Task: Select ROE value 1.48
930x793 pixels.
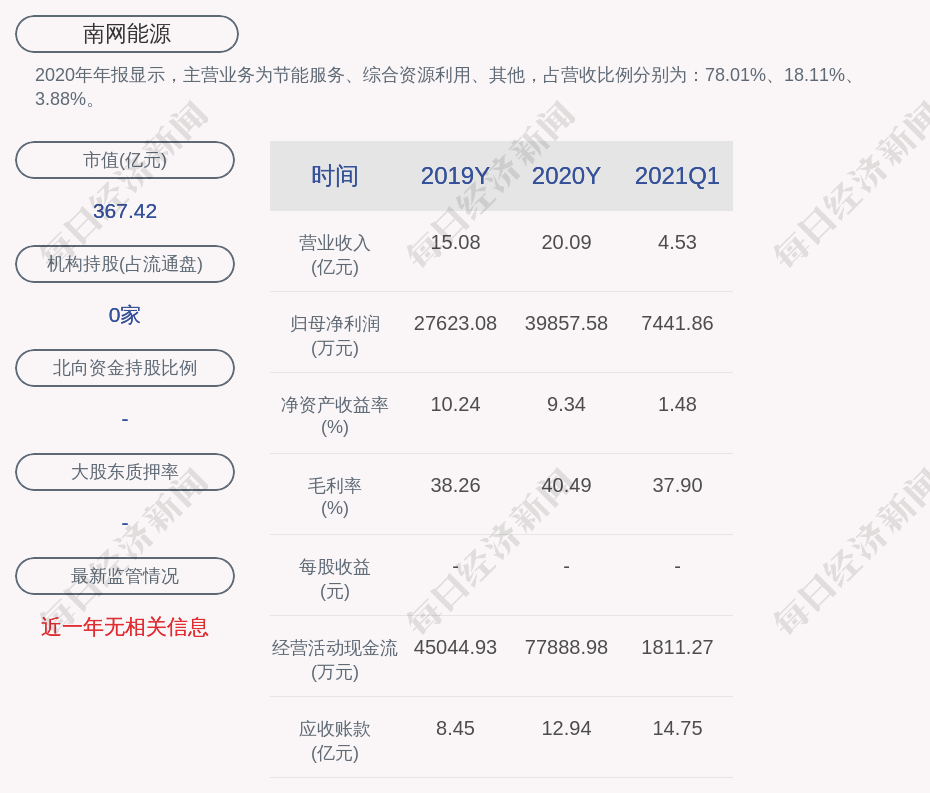Action: click(677, 405)
